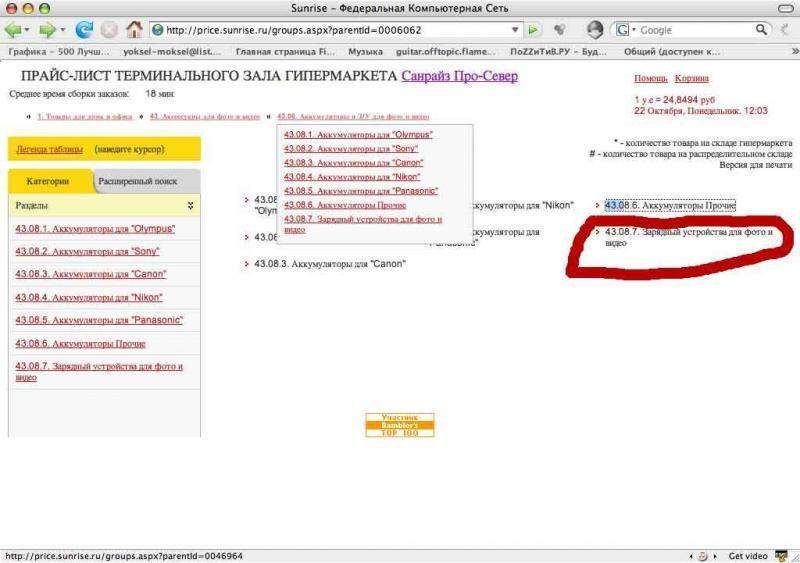Open main list '43.08.6. Аккумуляторы Прочие'
The image size is (800, 563).
point(670,205)
